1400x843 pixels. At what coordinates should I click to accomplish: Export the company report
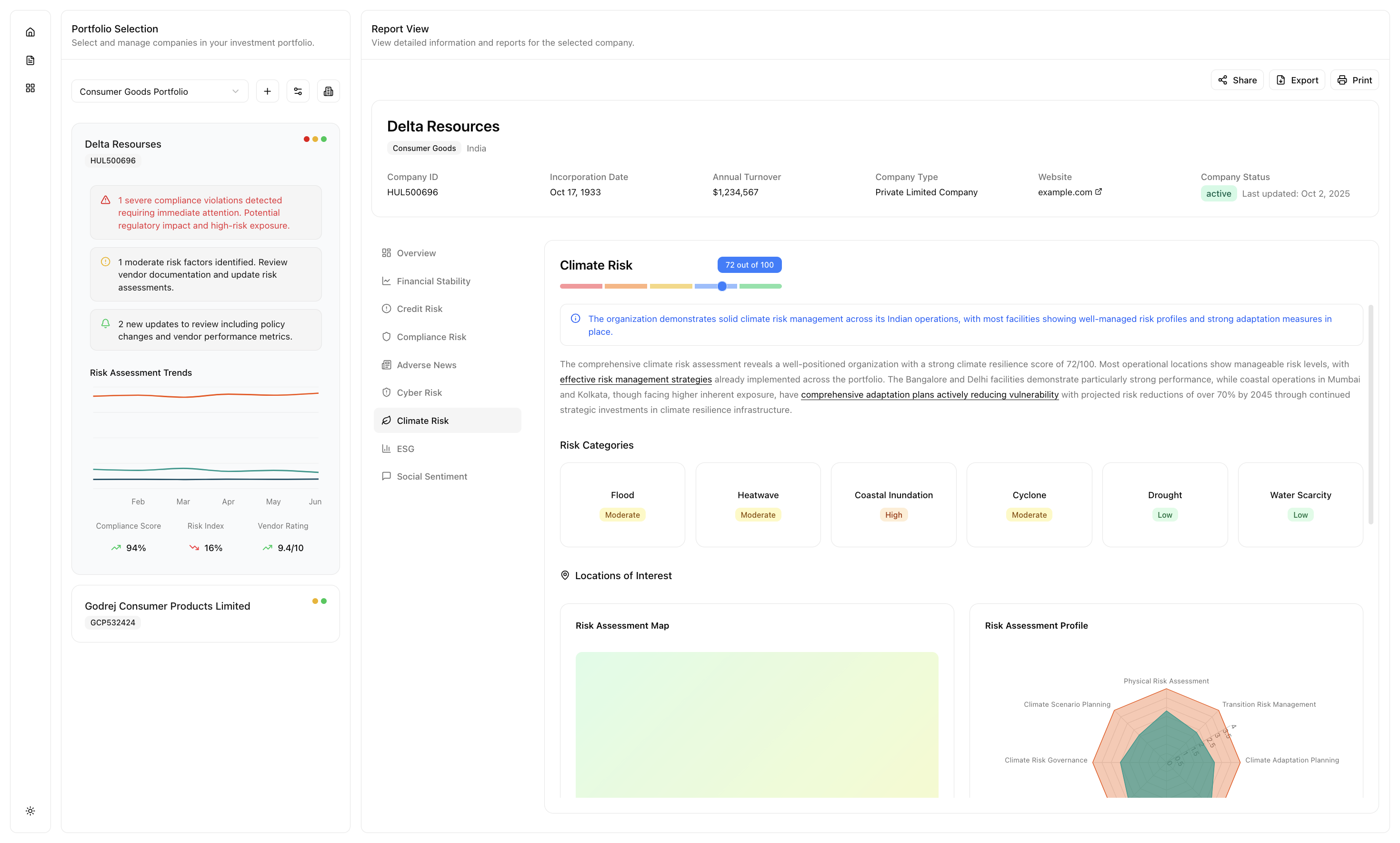1297,80
